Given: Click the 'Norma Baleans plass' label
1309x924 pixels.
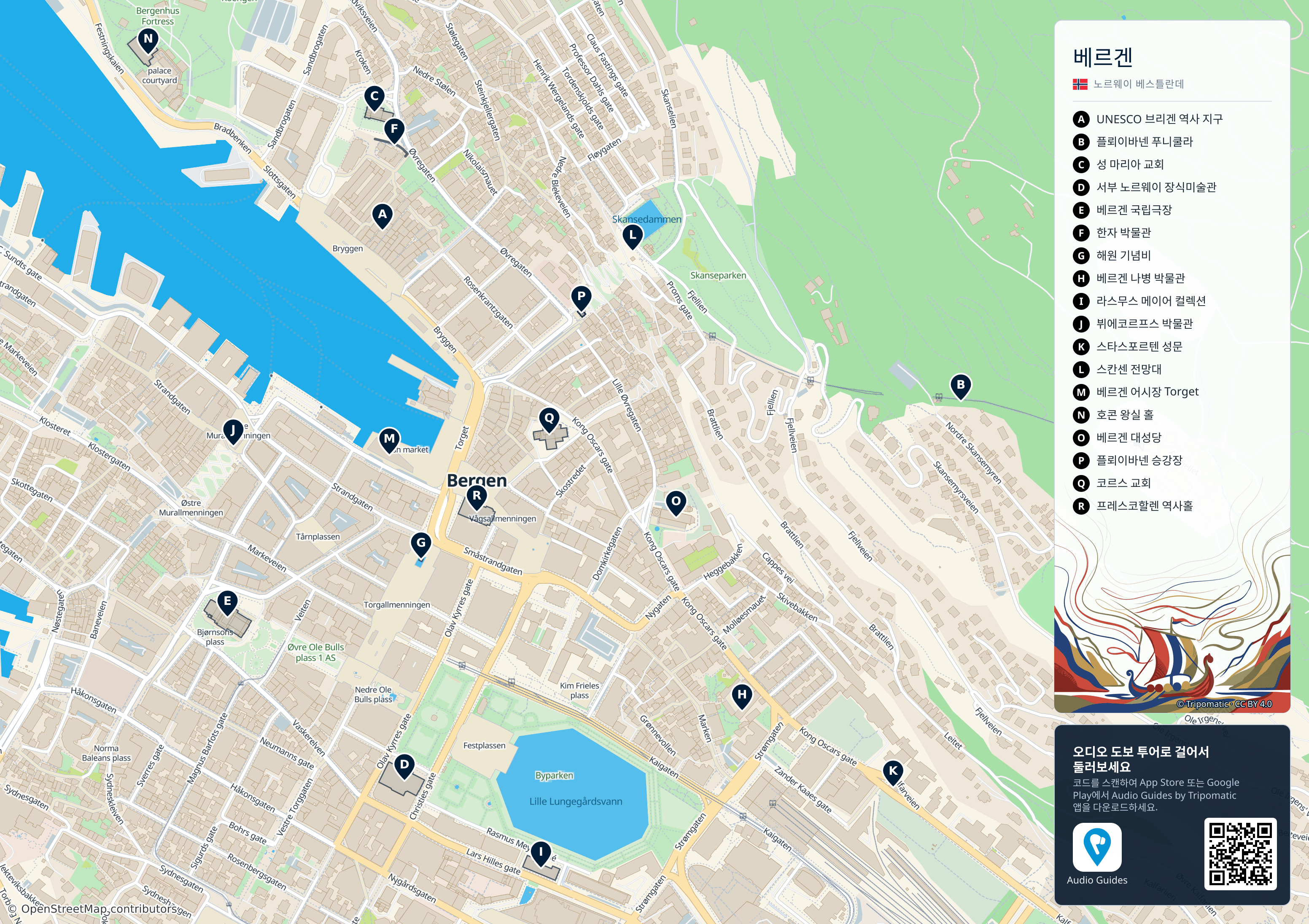Looking at the screenshot, I should [107, 753].
